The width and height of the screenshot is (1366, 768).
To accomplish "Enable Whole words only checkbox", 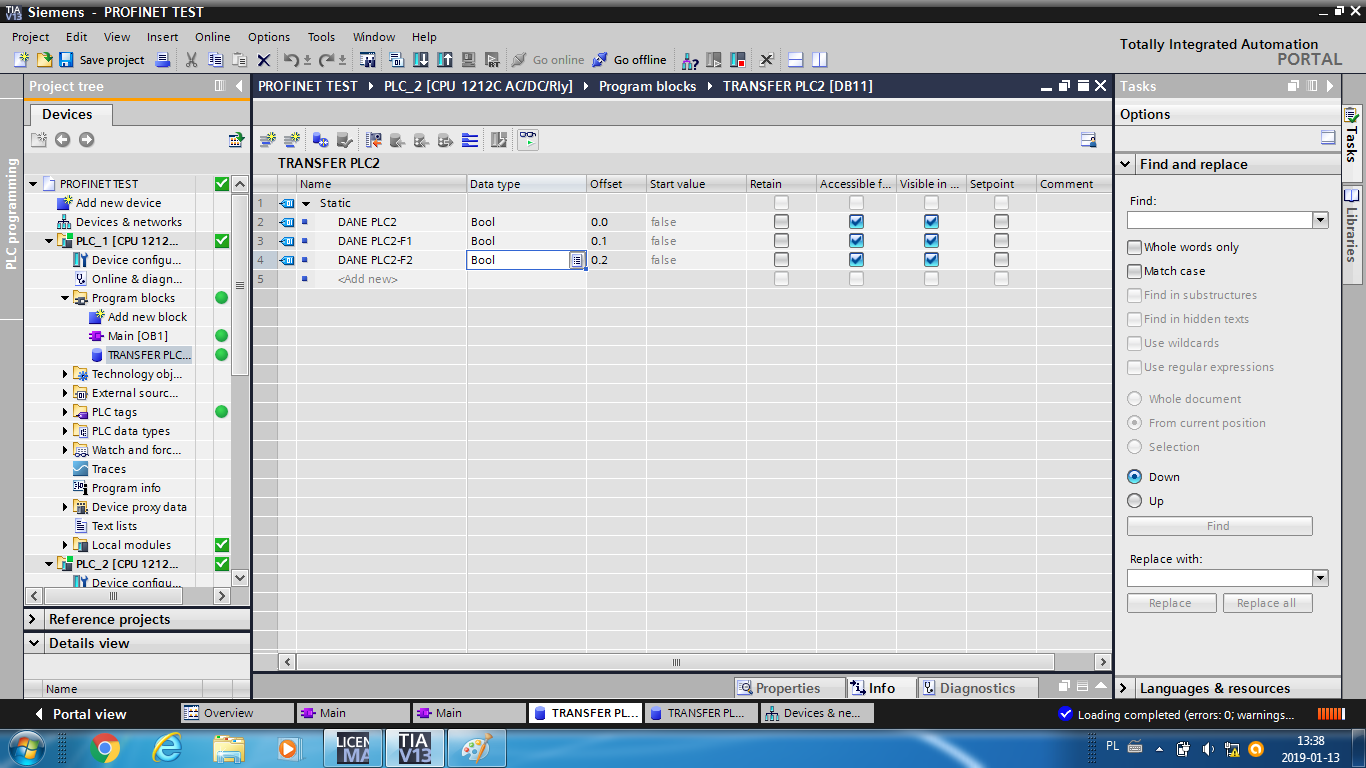I will [x=1134, y=247].
